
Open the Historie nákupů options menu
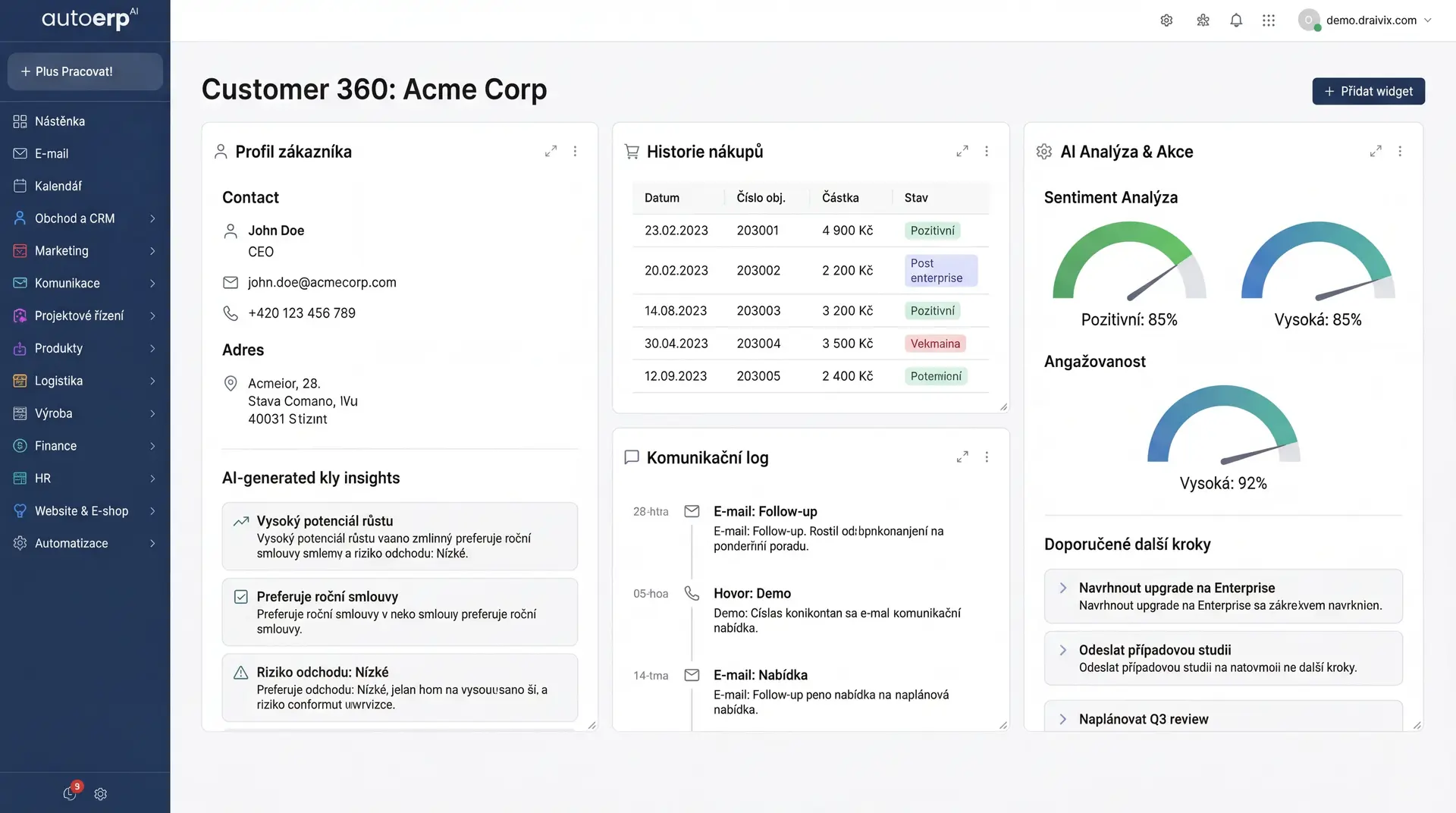[x=987, y=152]
